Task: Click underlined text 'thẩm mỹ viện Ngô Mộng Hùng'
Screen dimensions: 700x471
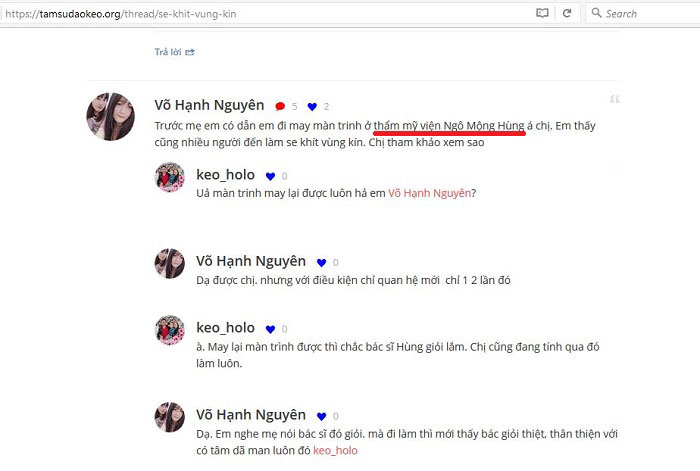Action: tap(449, 126)
